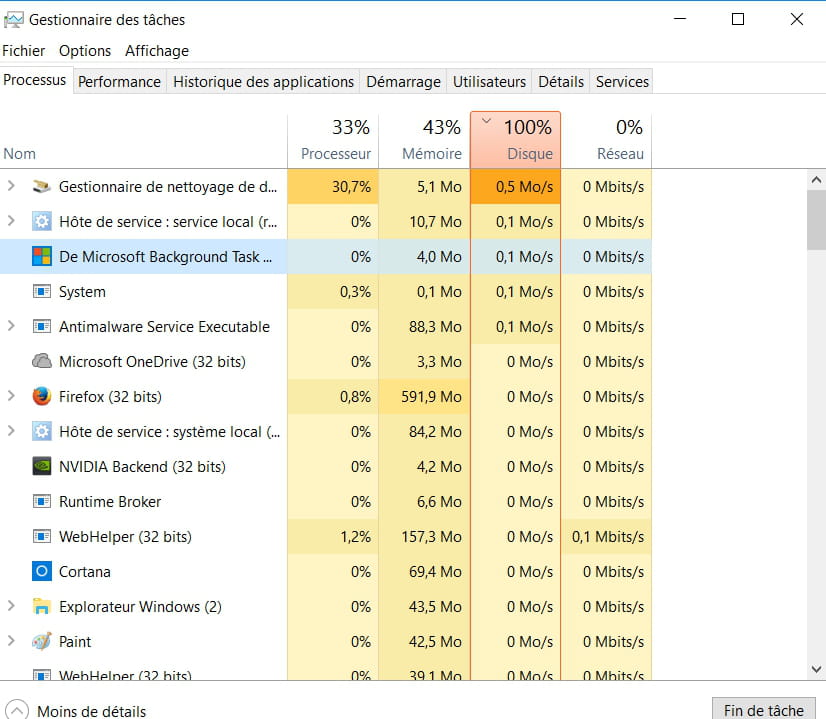Click the Task Manager title bar icon
The width and height of the screenshot is (826, 719).
(x=13, y=20)
